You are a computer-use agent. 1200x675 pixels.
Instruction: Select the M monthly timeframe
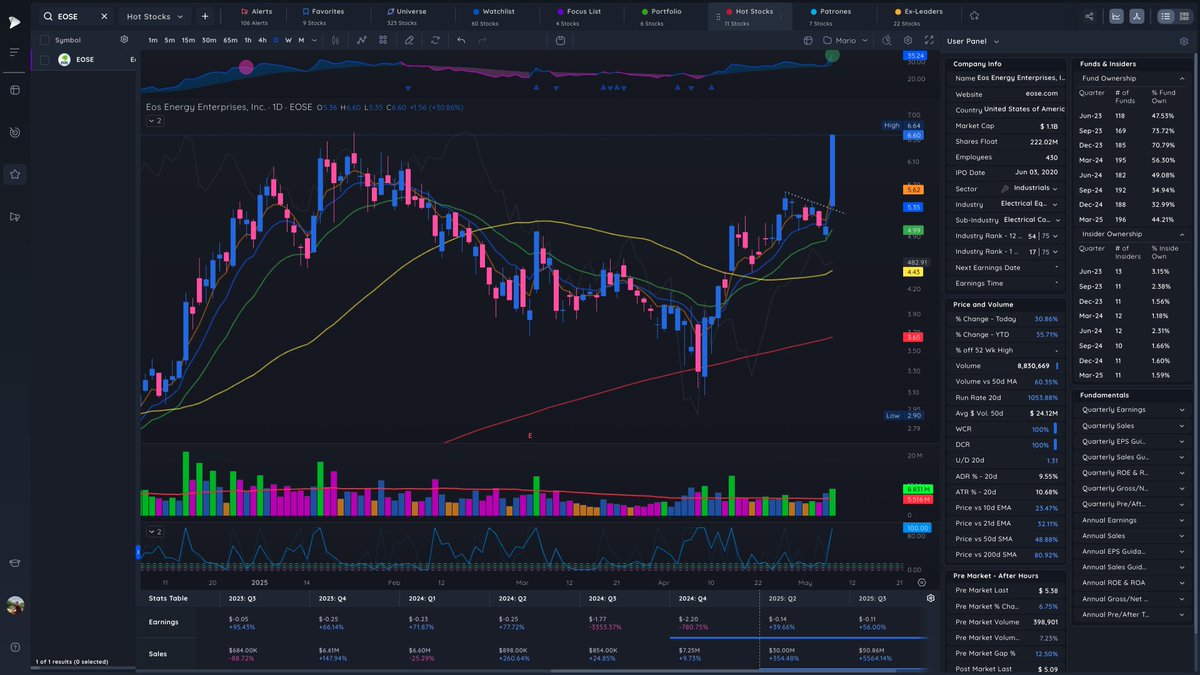(301, 40)
